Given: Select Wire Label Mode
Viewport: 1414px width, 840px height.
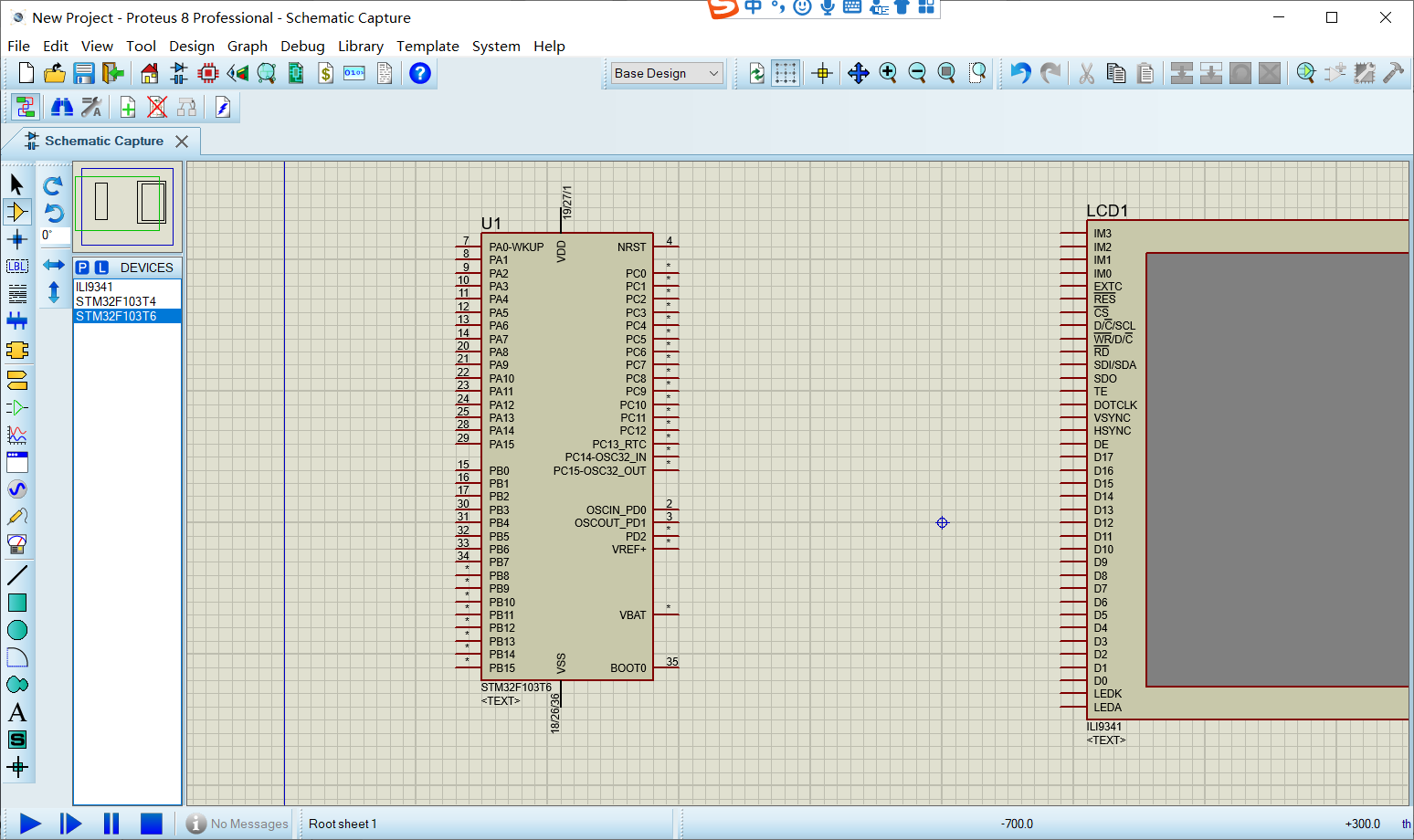Looking at the screenshot, I should [16, 267].
